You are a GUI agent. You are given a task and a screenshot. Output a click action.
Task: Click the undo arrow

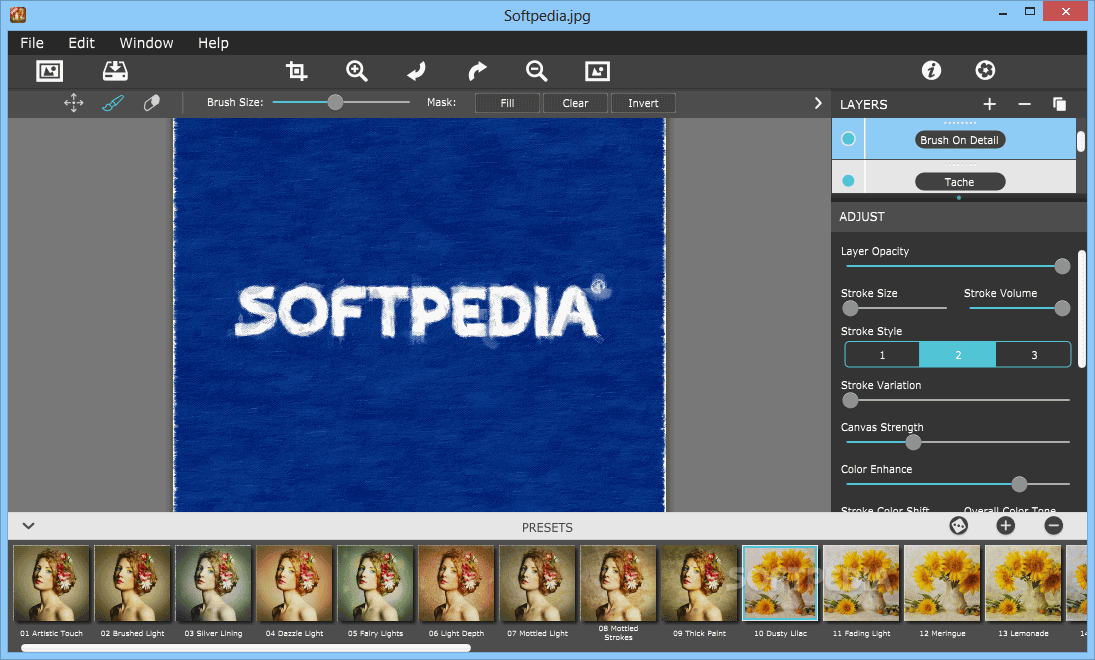click(417, 71)
